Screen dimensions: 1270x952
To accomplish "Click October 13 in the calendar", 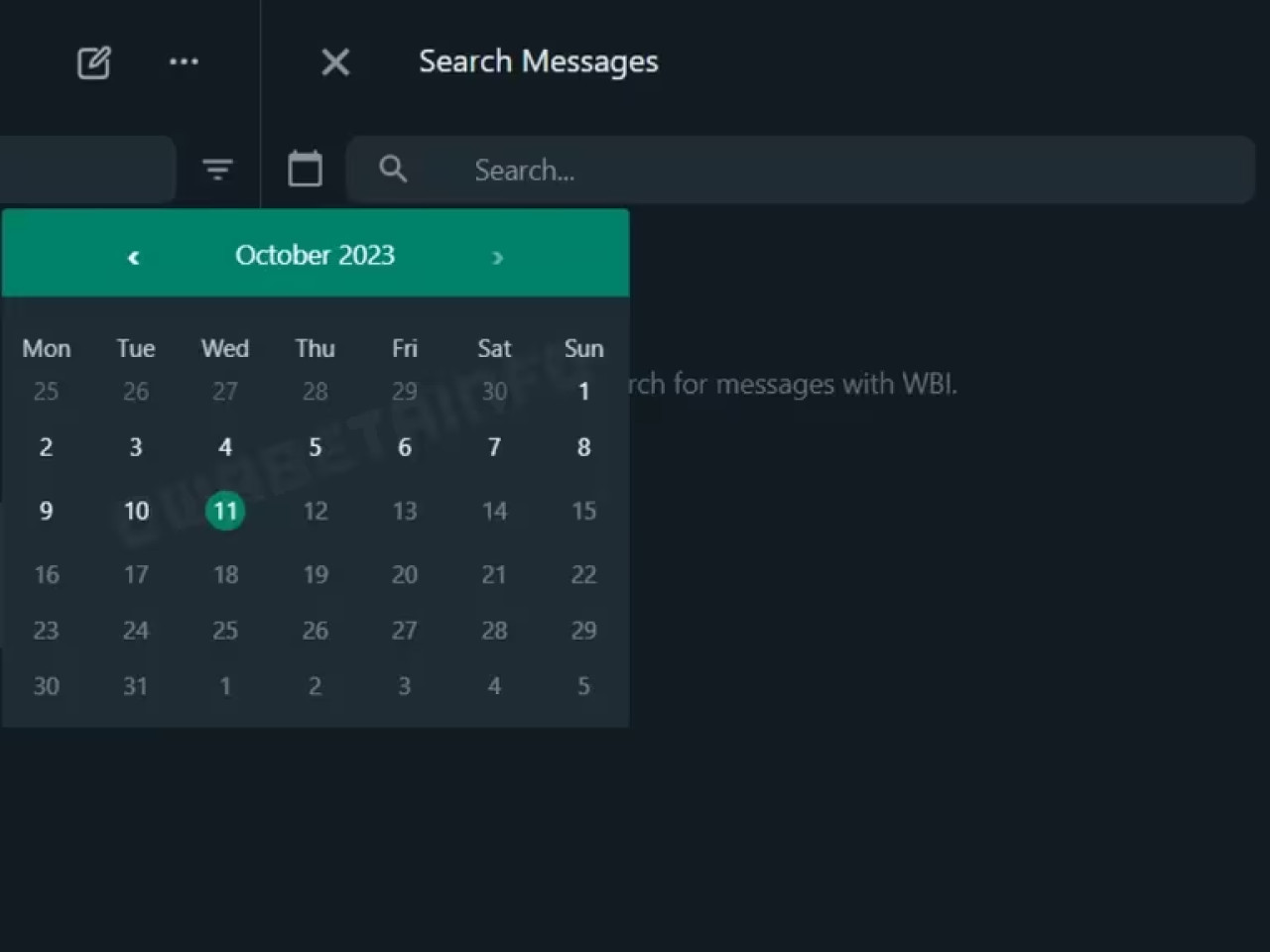I will [404, 511].
